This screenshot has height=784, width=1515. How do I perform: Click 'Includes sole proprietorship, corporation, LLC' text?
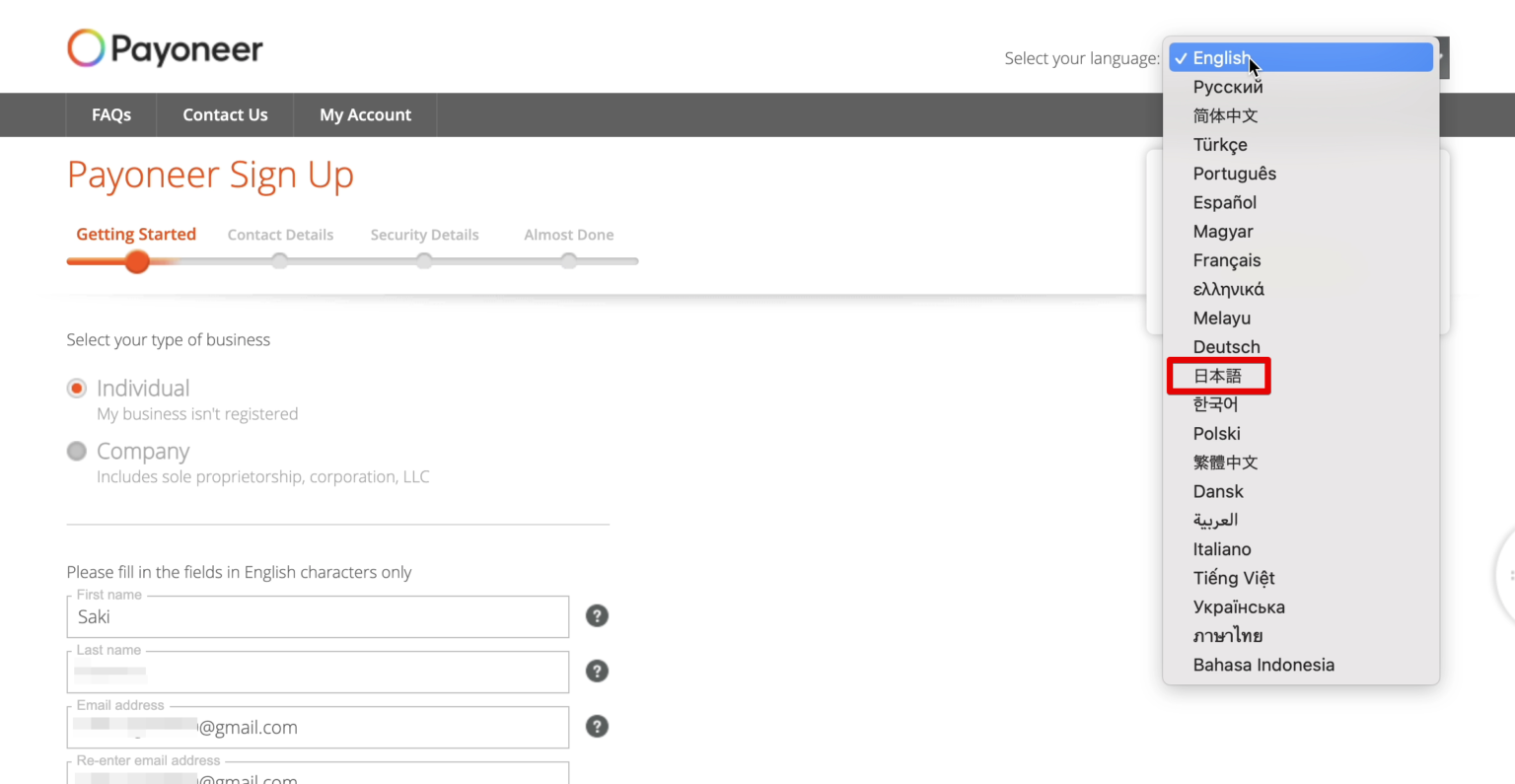pyautogui.click(x=263, y=477)
